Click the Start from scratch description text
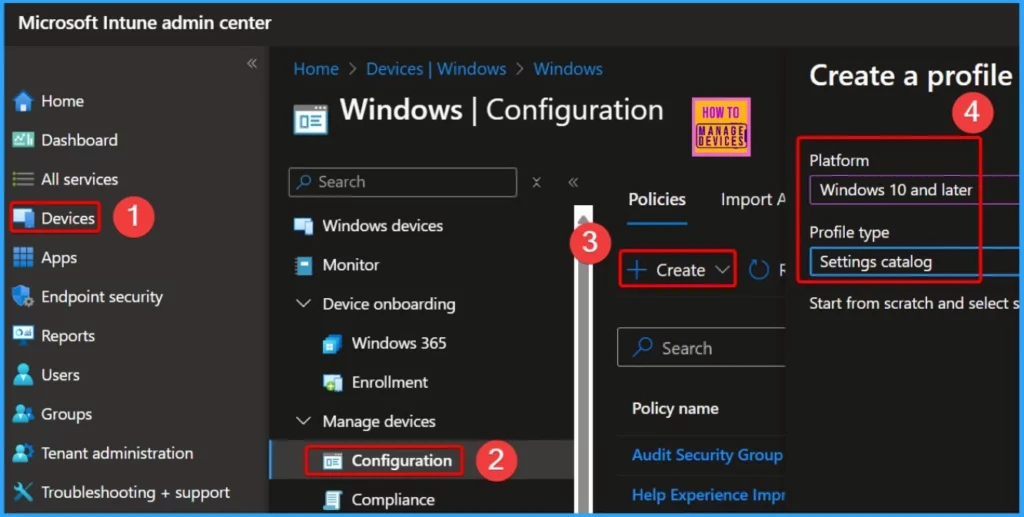 pyautogui.click(x=914, y=304)
